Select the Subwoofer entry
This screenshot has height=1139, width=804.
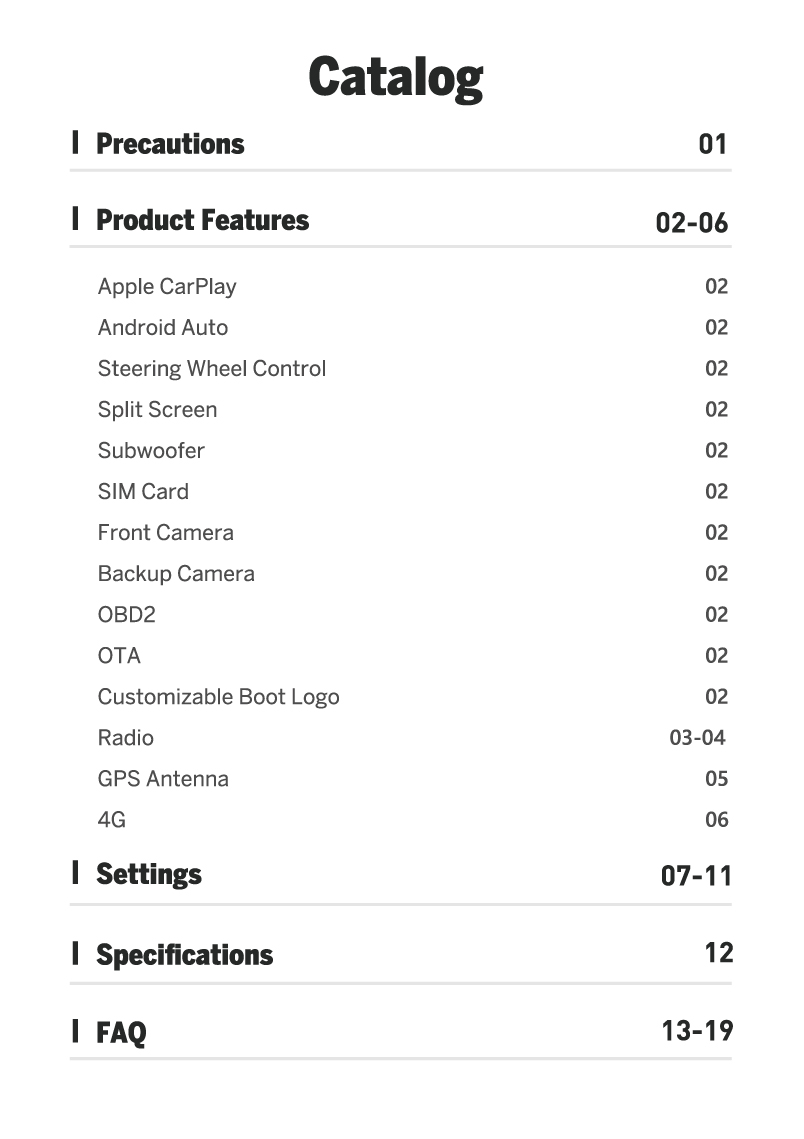point(151,451)
